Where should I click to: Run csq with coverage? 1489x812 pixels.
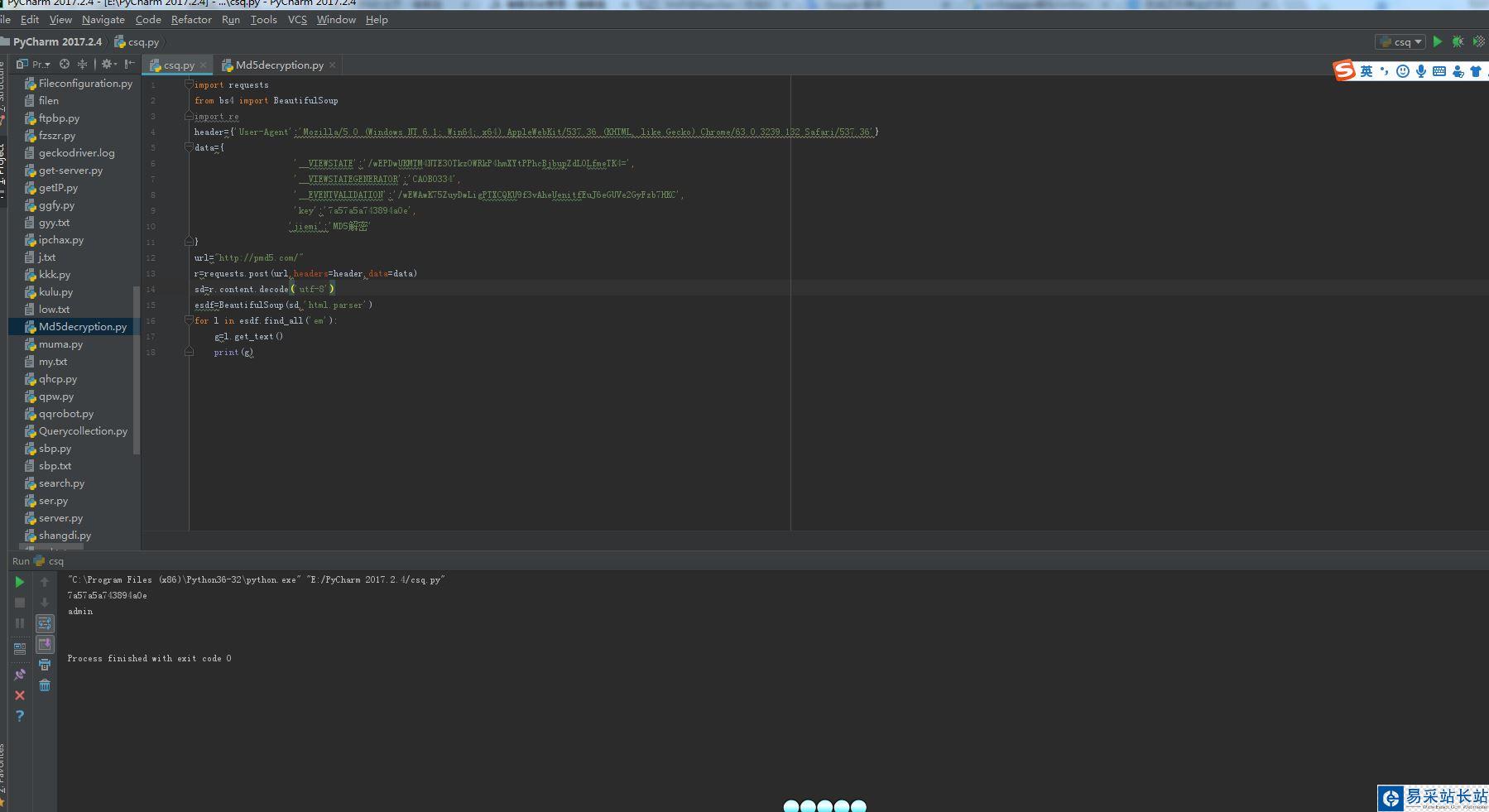pyautogui.click(x=1478, y=41)
